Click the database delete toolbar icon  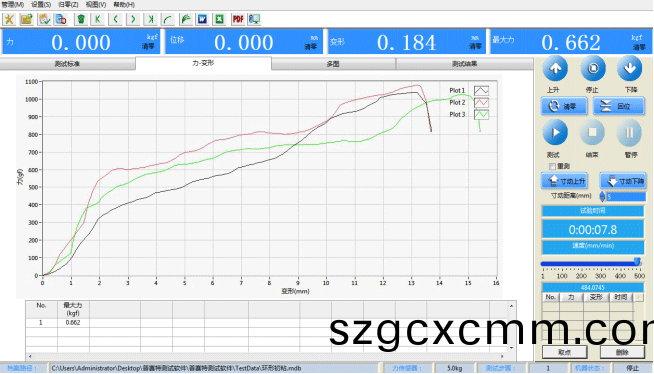[61, 19]
